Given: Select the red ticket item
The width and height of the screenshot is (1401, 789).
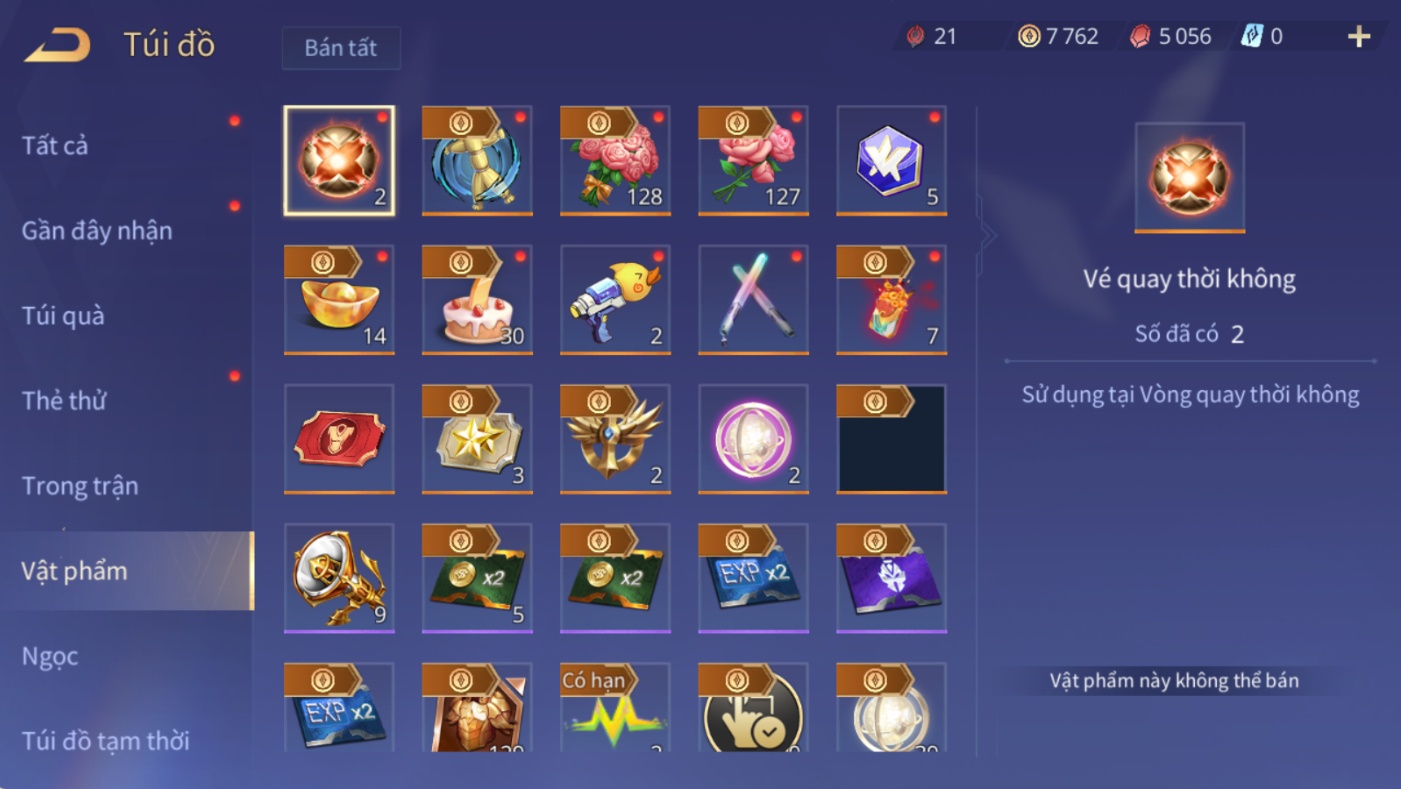Looking at the screenshot, I should pyautogui.click(x=339, y=438).
